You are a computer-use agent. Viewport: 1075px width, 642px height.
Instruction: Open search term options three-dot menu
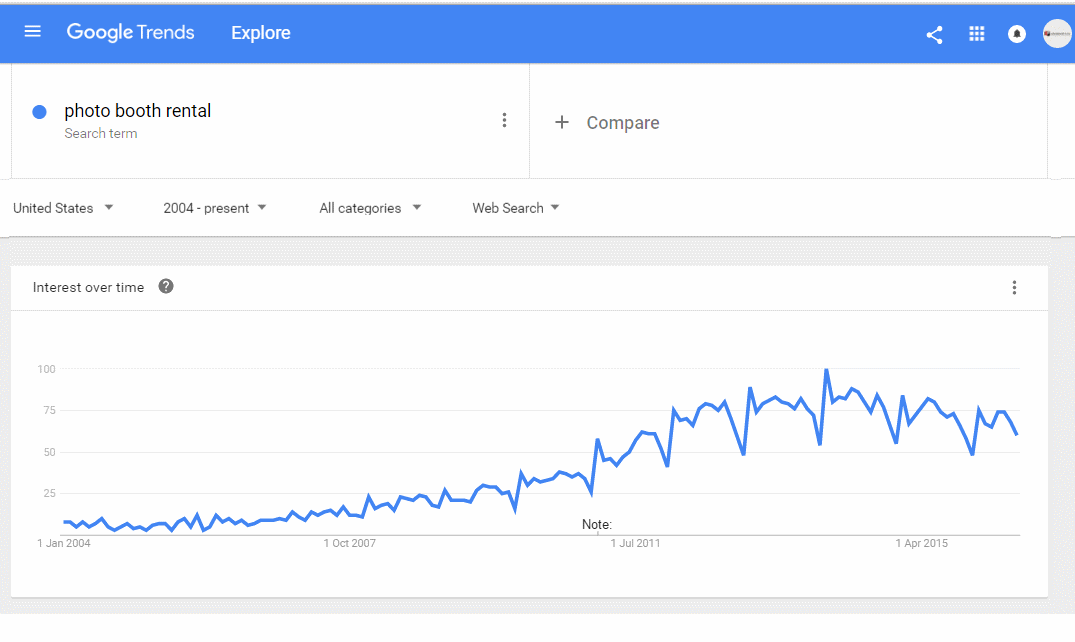point(504,120)
